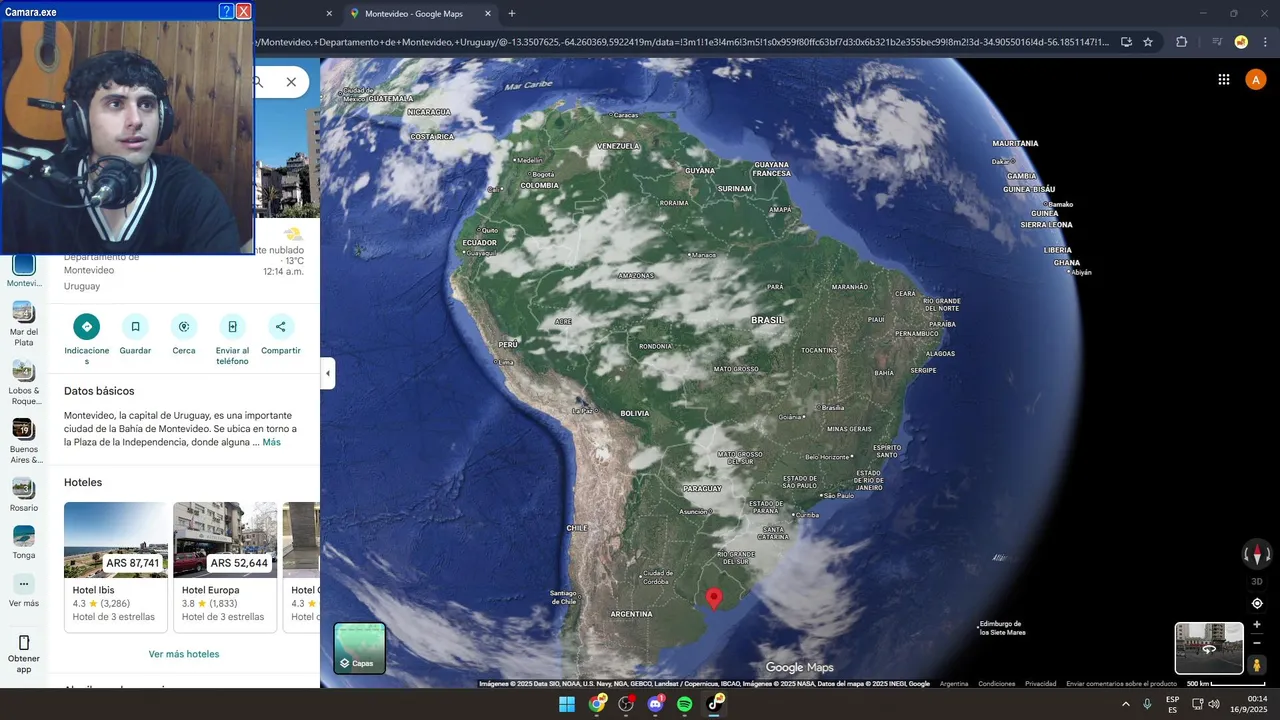Click the Compartir share icon
This screenshot has height=720, width=1280.
[x=281, y=326]
